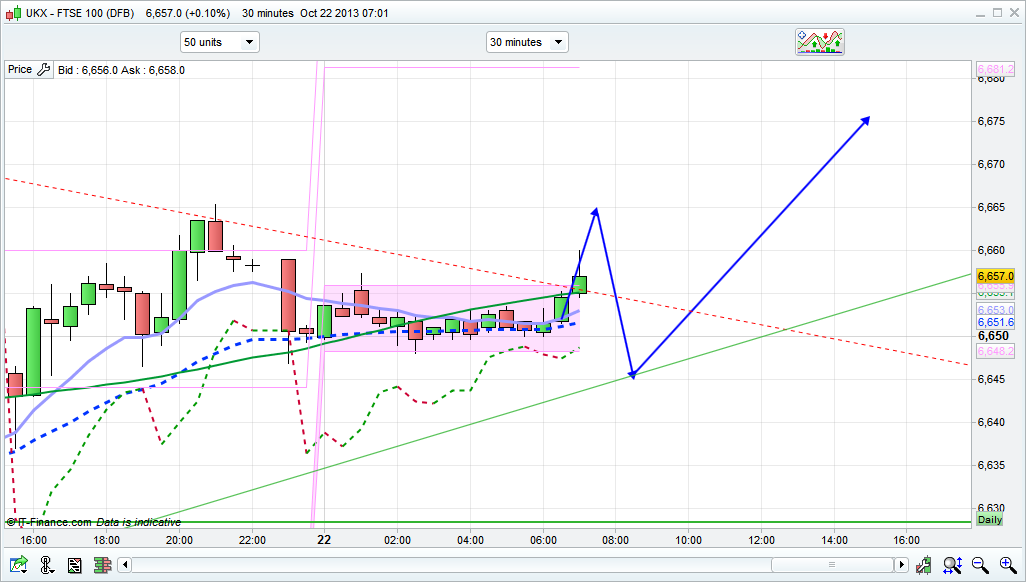Image resolution: width=1026 pixels, height=582 pixels.
Task: Open the chart template list icon
Action: point(74,566)
